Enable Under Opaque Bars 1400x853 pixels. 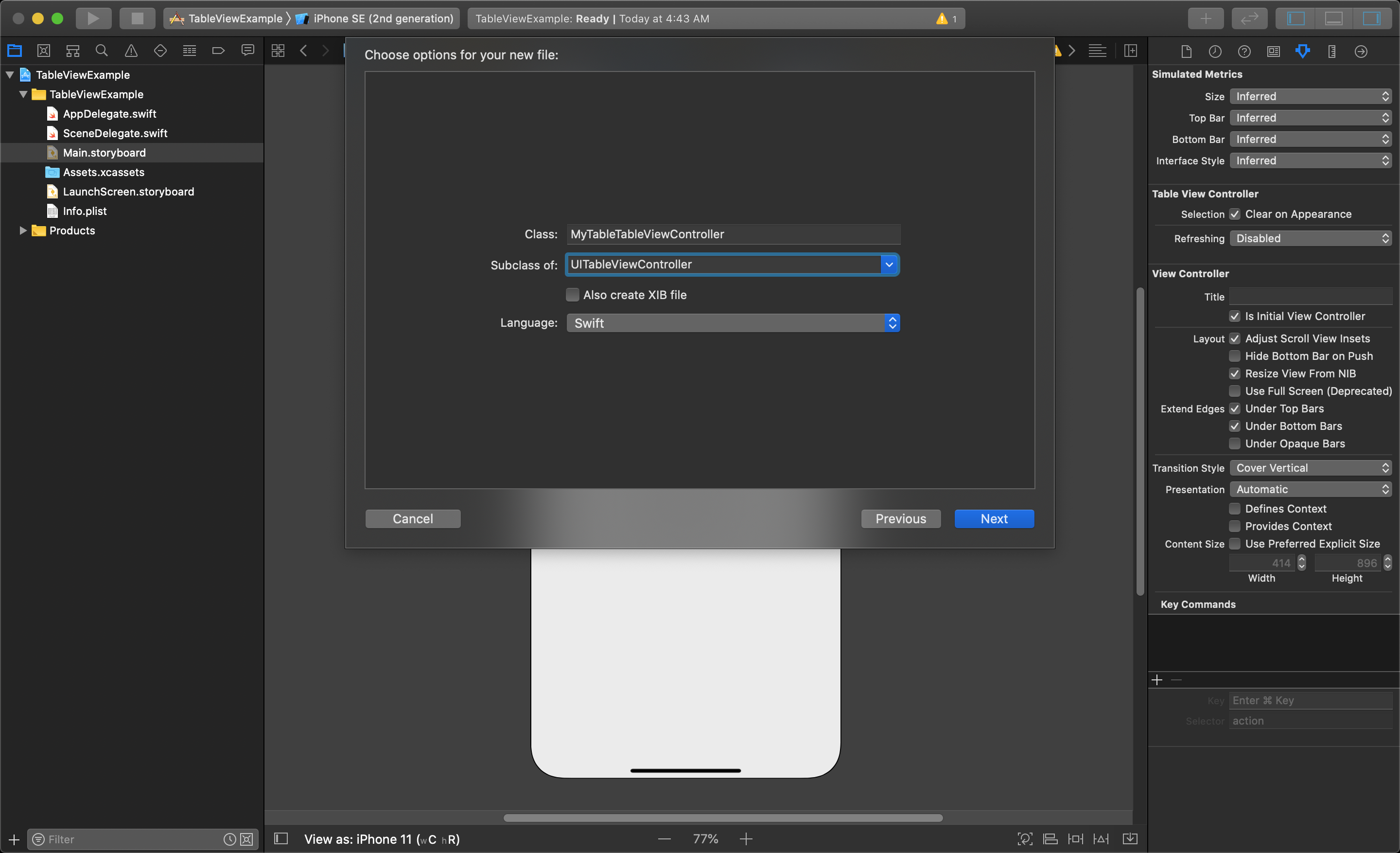[1235, 443]
